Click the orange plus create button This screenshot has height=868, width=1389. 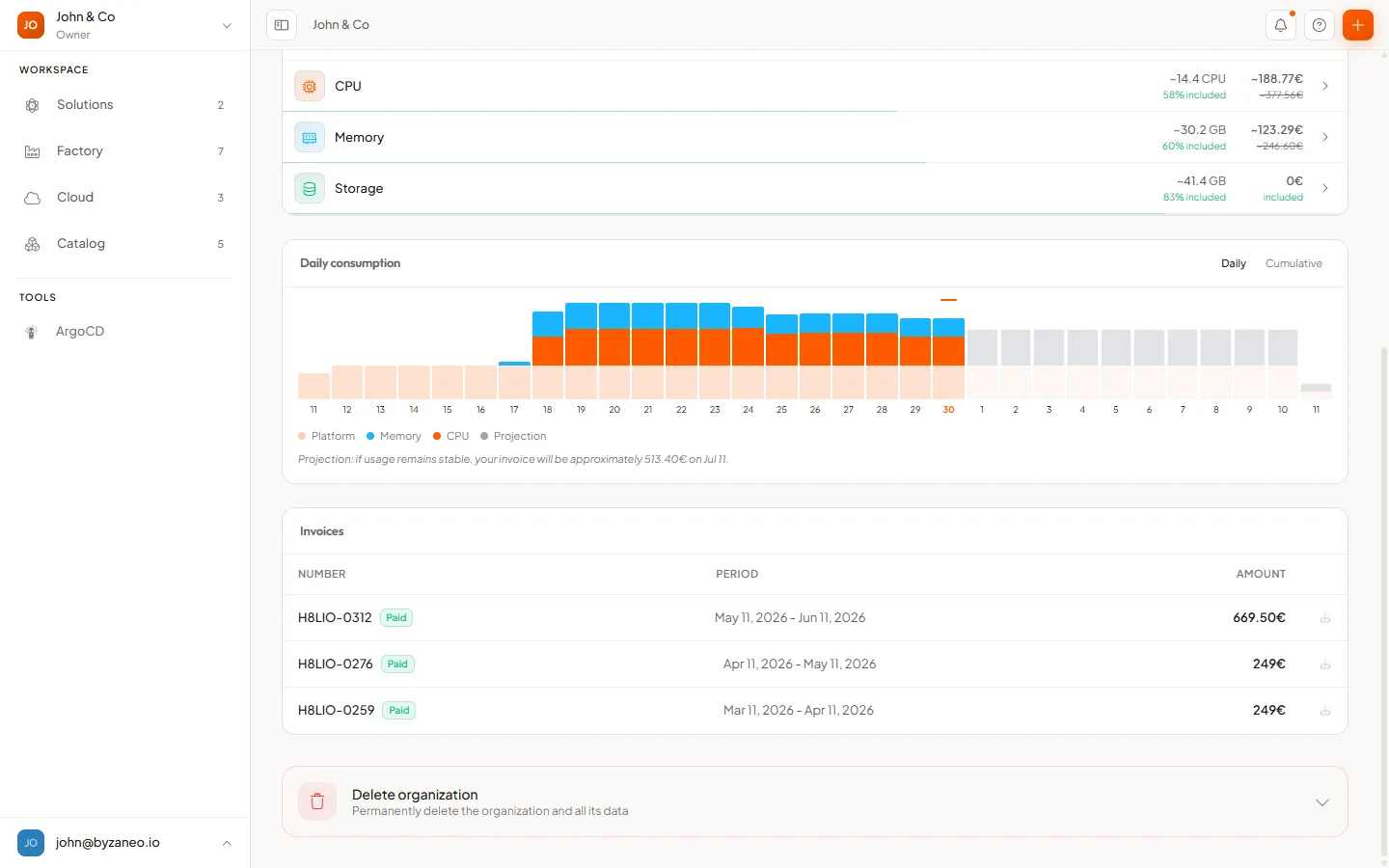click(x=1358, y=25)
